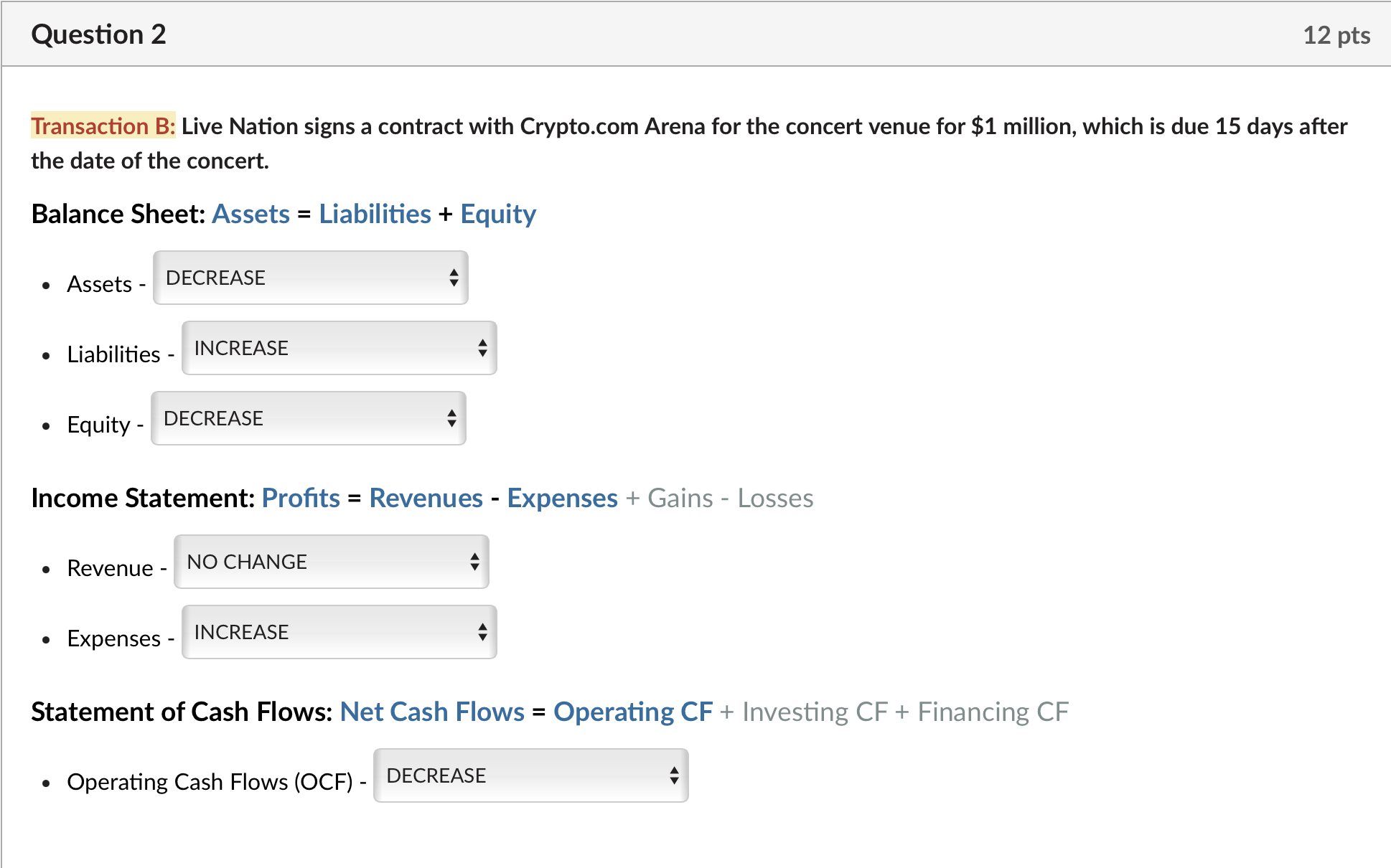Viewport: 1391px width, 868px height.
Task: Click the stepper arrows on the Assets dropdown
Action: 456,278
